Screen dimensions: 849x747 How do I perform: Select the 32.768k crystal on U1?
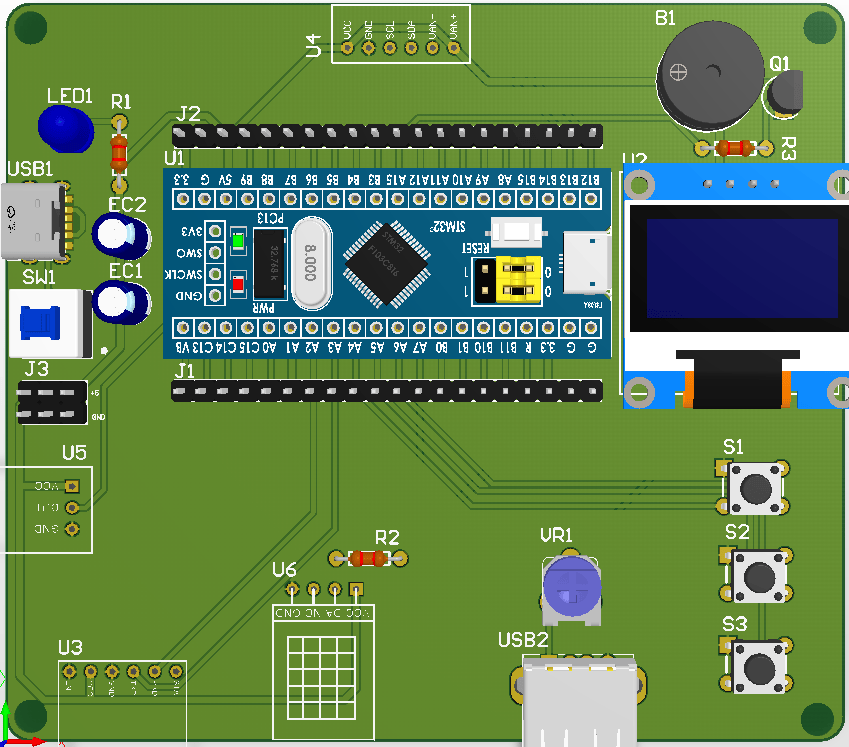[x=270, y=264]
